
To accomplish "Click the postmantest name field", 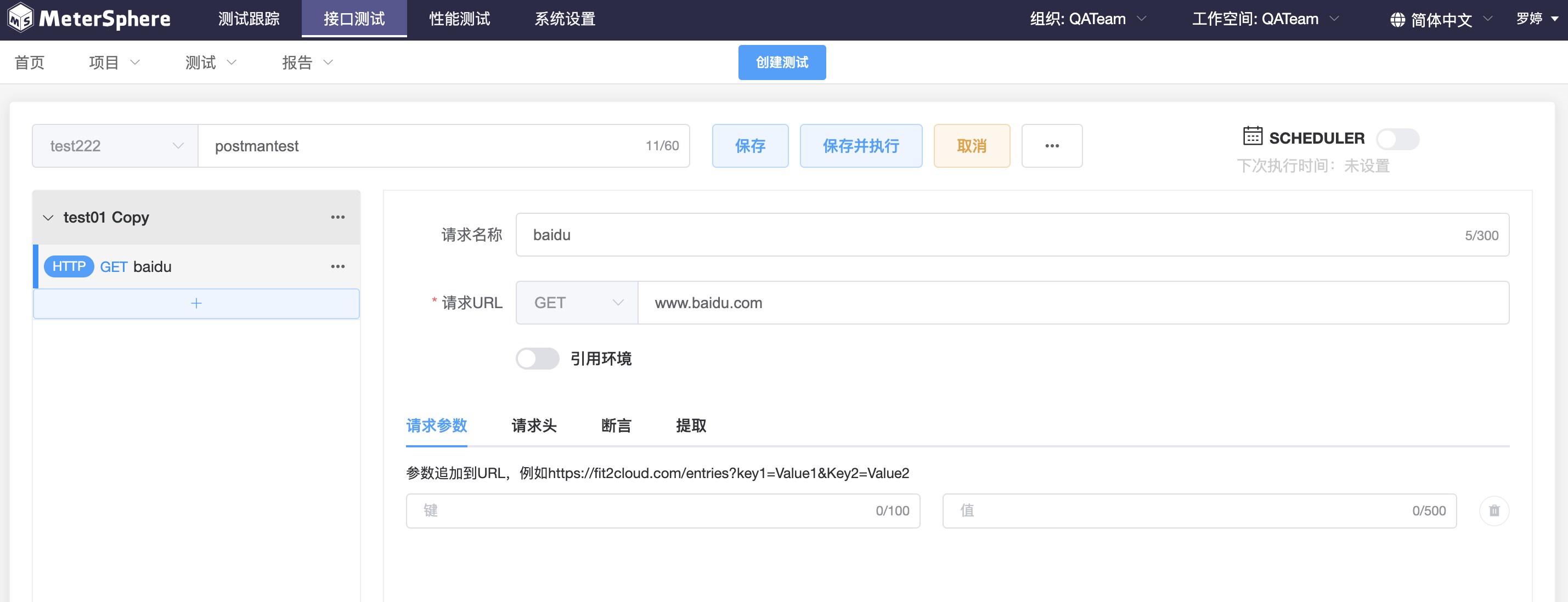I will click(x=444, y=146).
